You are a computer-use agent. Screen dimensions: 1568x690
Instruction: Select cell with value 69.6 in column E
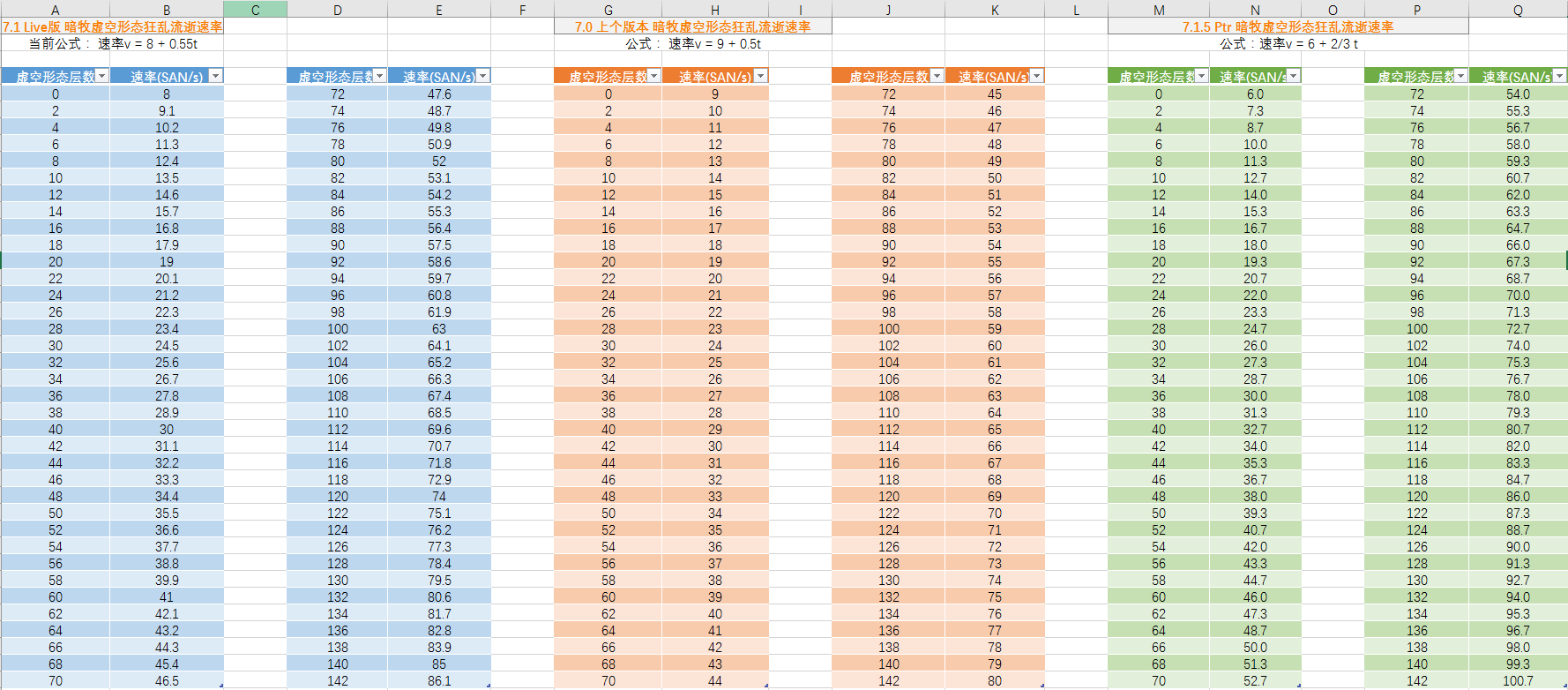(x=439, y=429)
